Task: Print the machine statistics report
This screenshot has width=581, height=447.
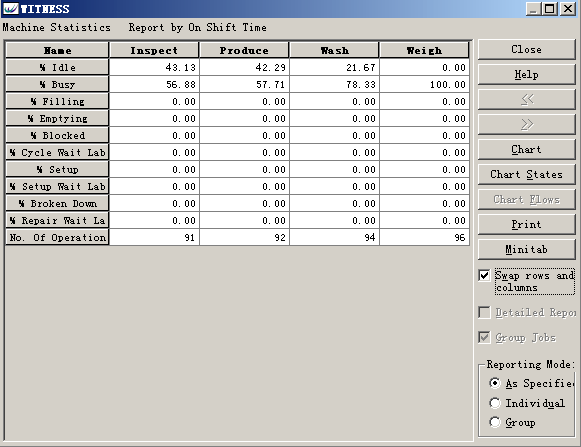Action: [x=527, y=224]
